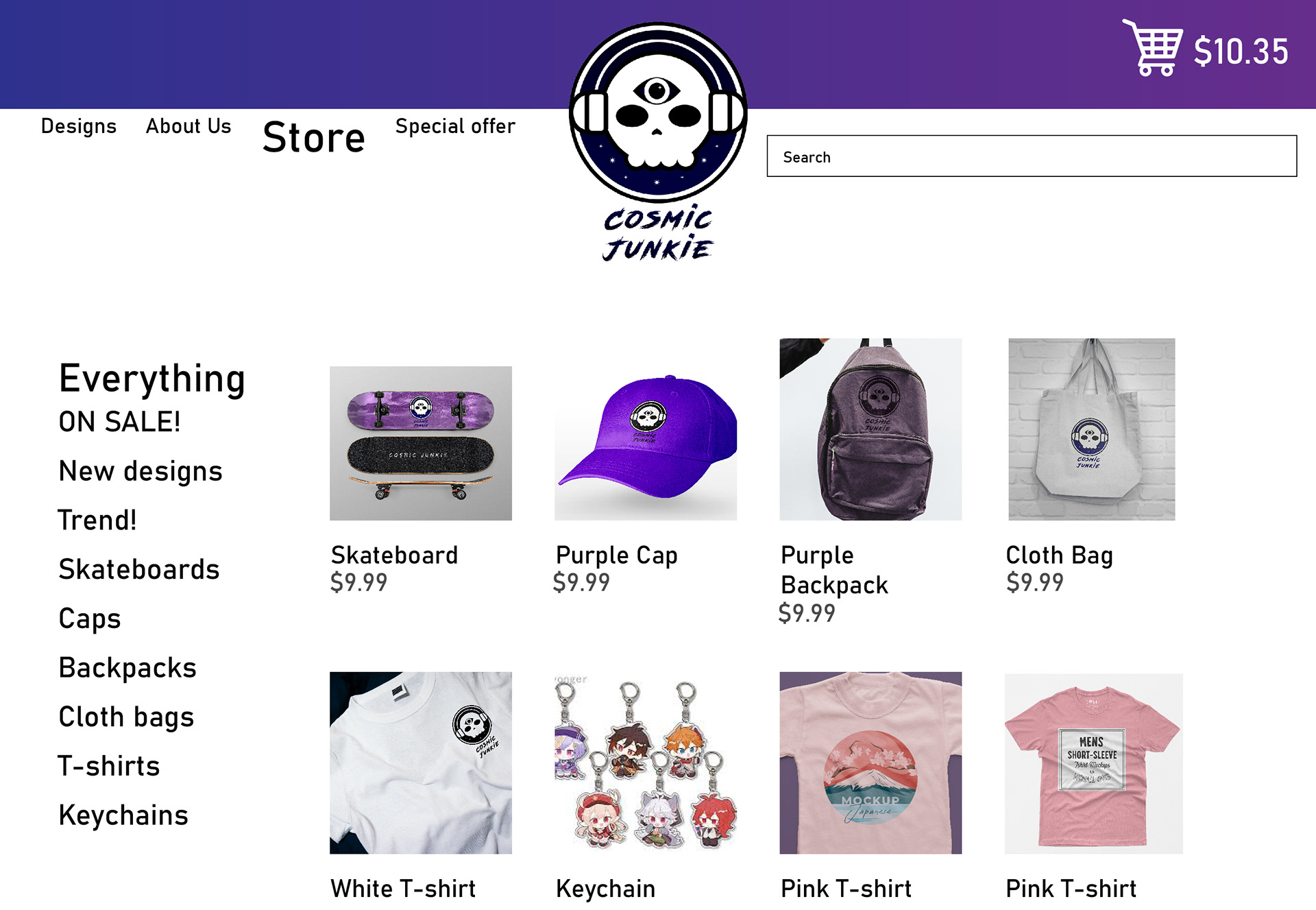Open the Cloth Bag product photo
This screenshot has width=1316, height=910.
[1092, 429]
